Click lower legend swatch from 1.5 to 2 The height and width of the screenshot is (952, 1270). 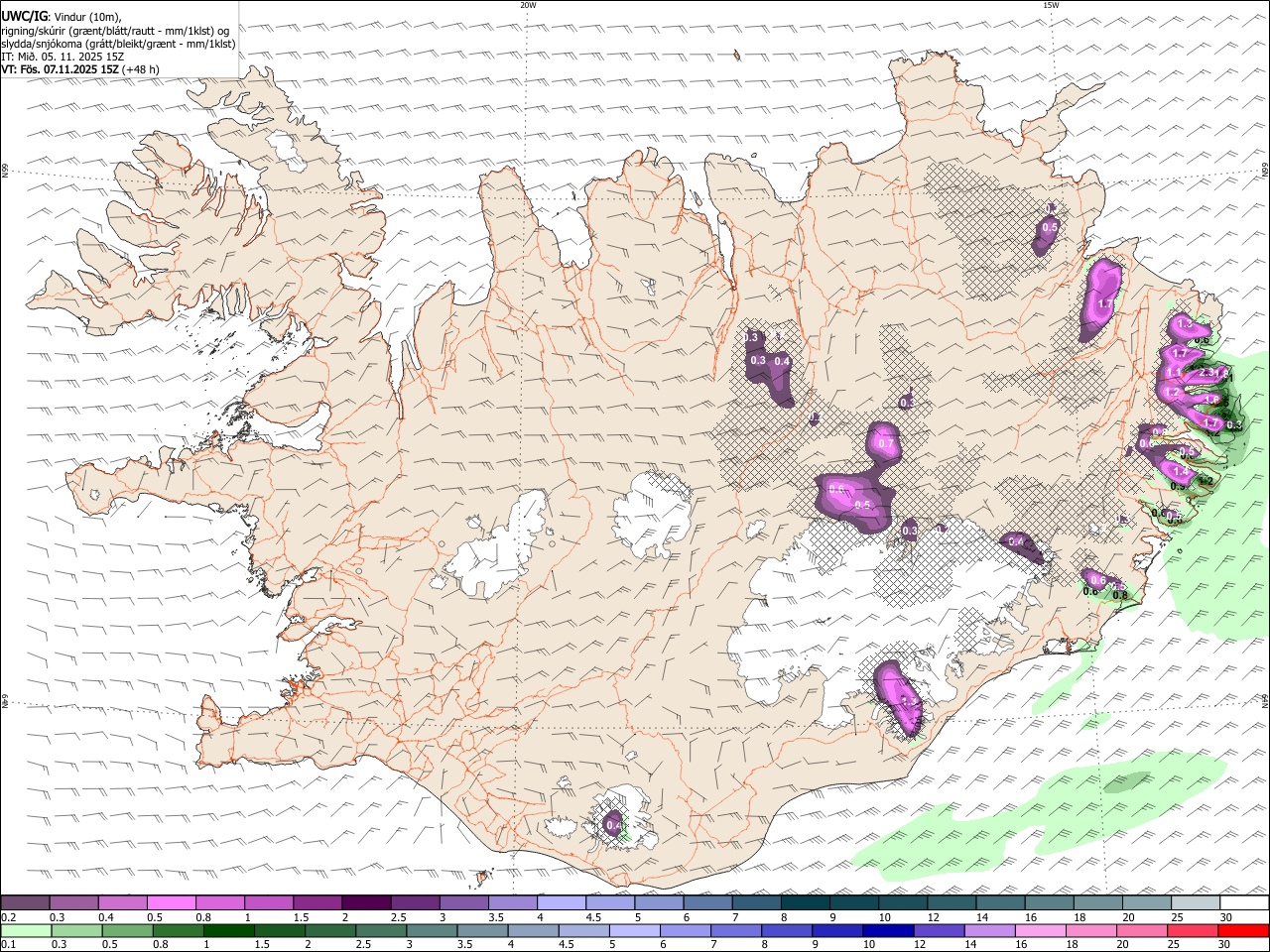coord(279,930)
